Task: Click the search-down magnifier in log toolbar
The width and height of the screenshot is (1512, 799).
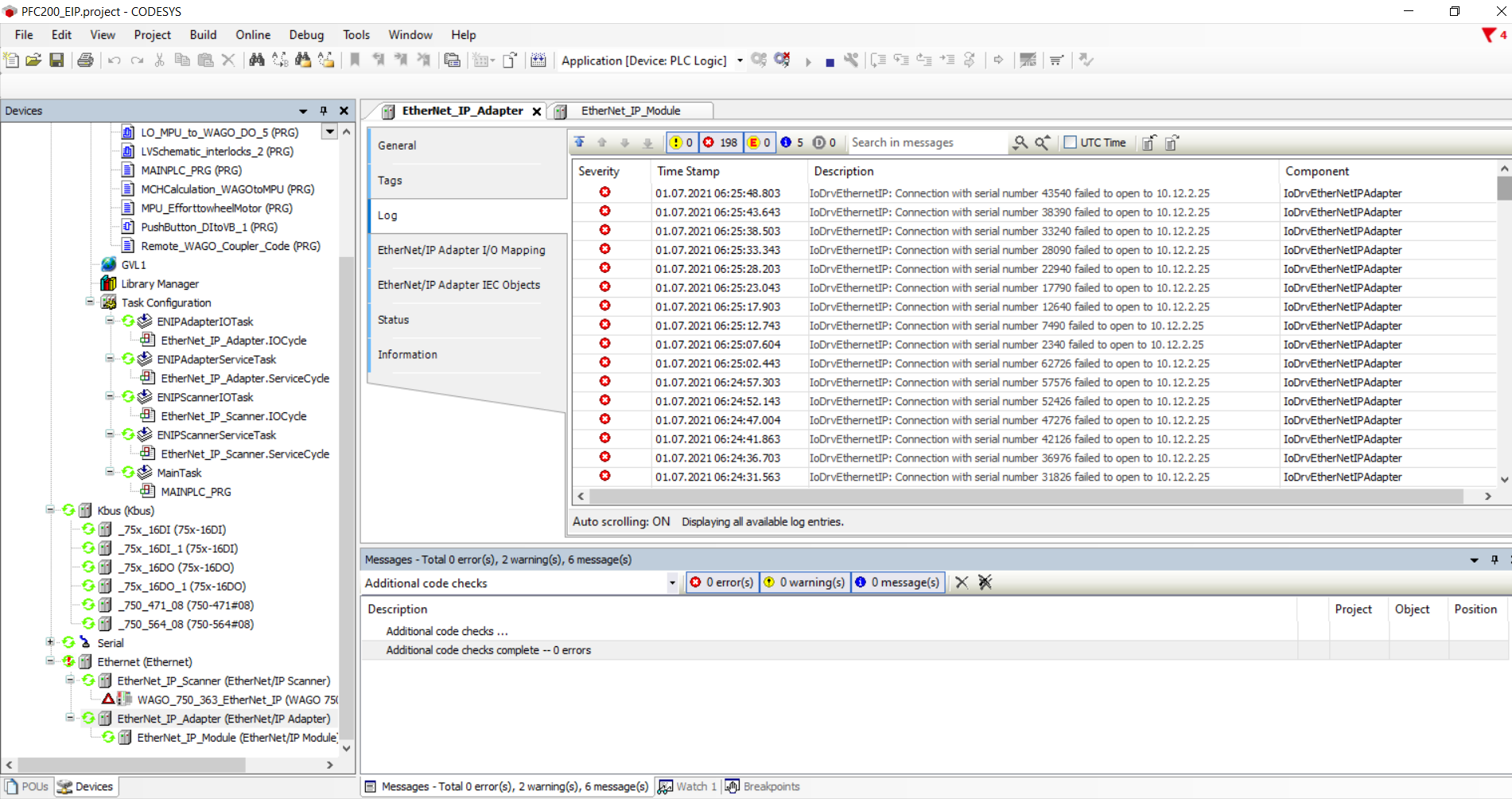Action: [1020, 142]
